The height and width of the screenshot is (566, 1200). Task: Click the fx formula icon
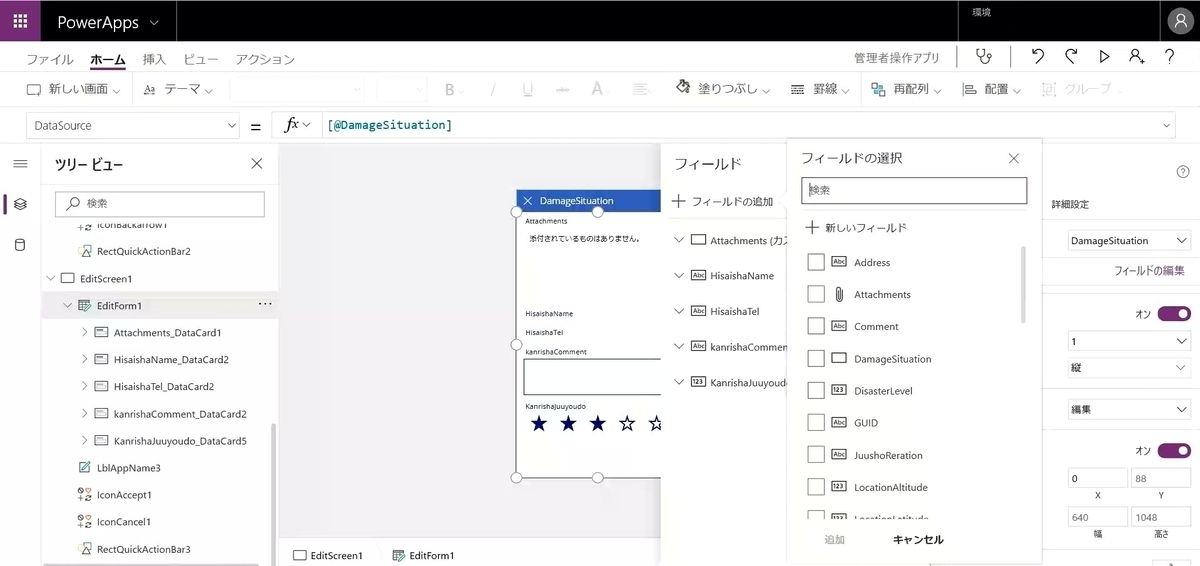[x=292, y=126]
